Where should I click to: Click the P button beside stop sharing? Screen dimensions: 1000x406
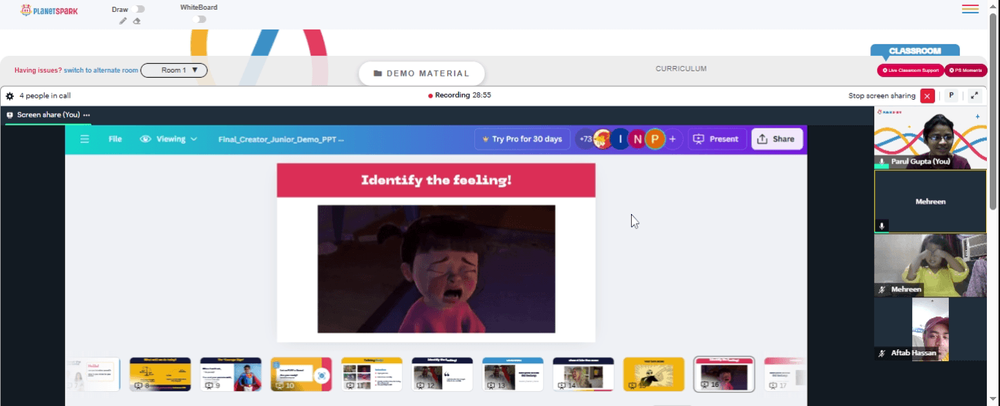[x=951, y=96]
